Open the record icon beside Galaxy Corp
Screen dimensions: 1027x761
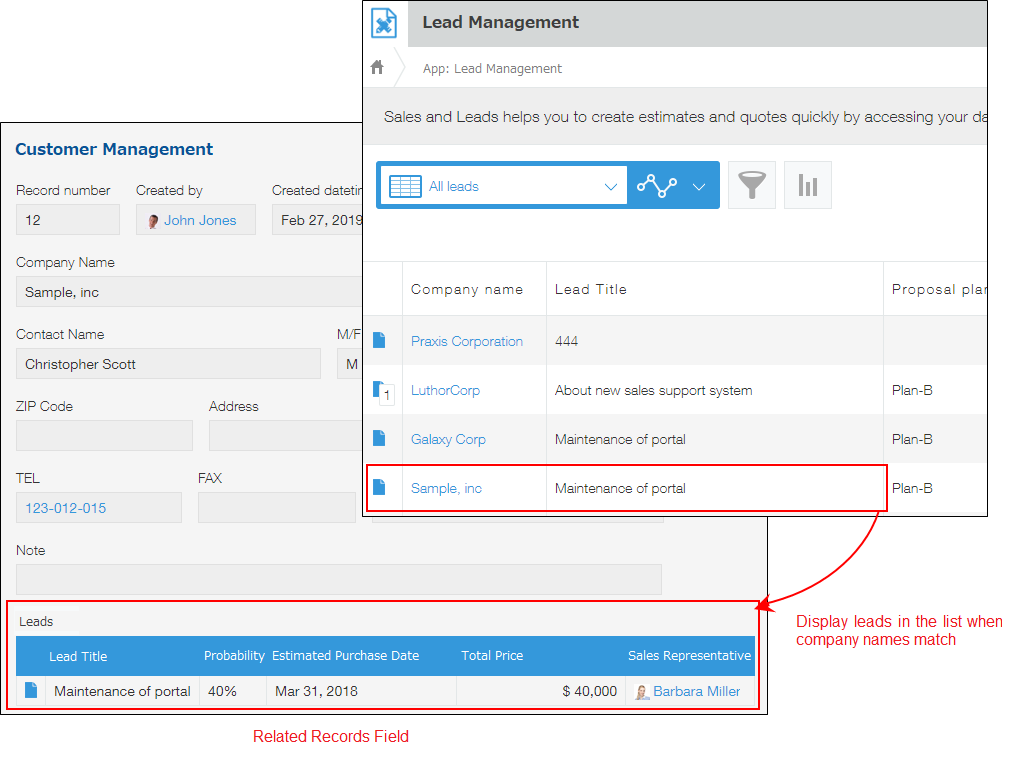pyautogui.click(x=381, y=438)
